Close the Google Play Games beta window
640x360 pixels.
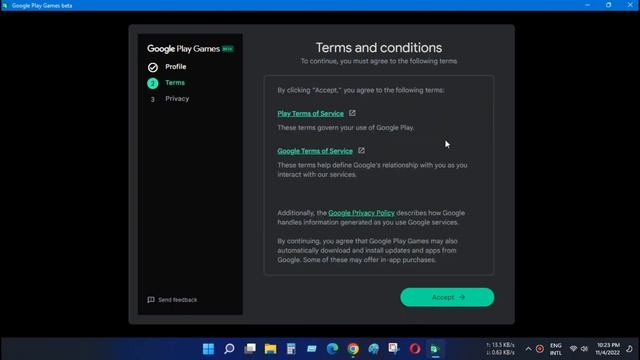(x=630, y=5)
